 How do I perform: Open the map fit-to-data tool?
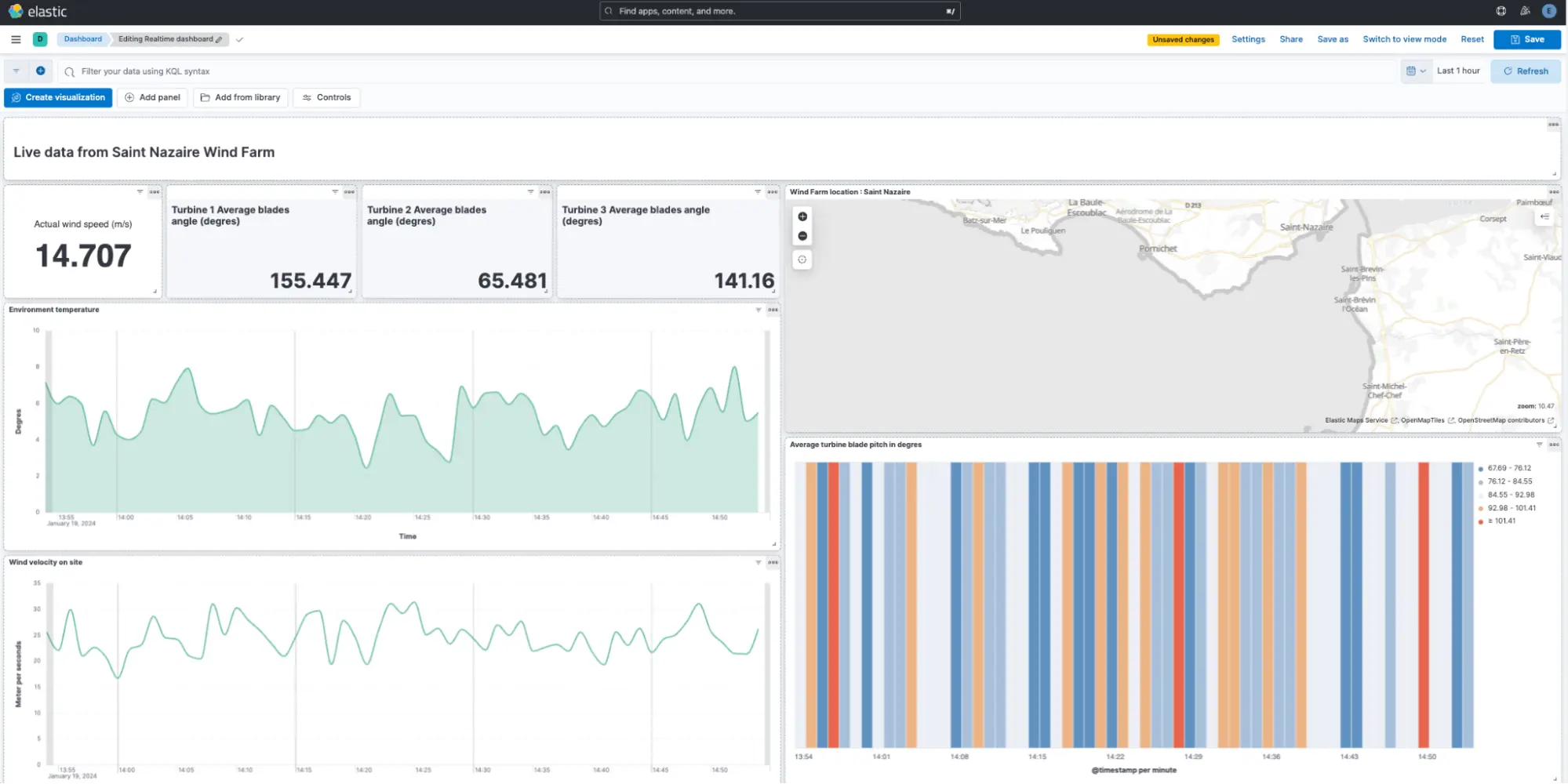[x=802, y=260]
